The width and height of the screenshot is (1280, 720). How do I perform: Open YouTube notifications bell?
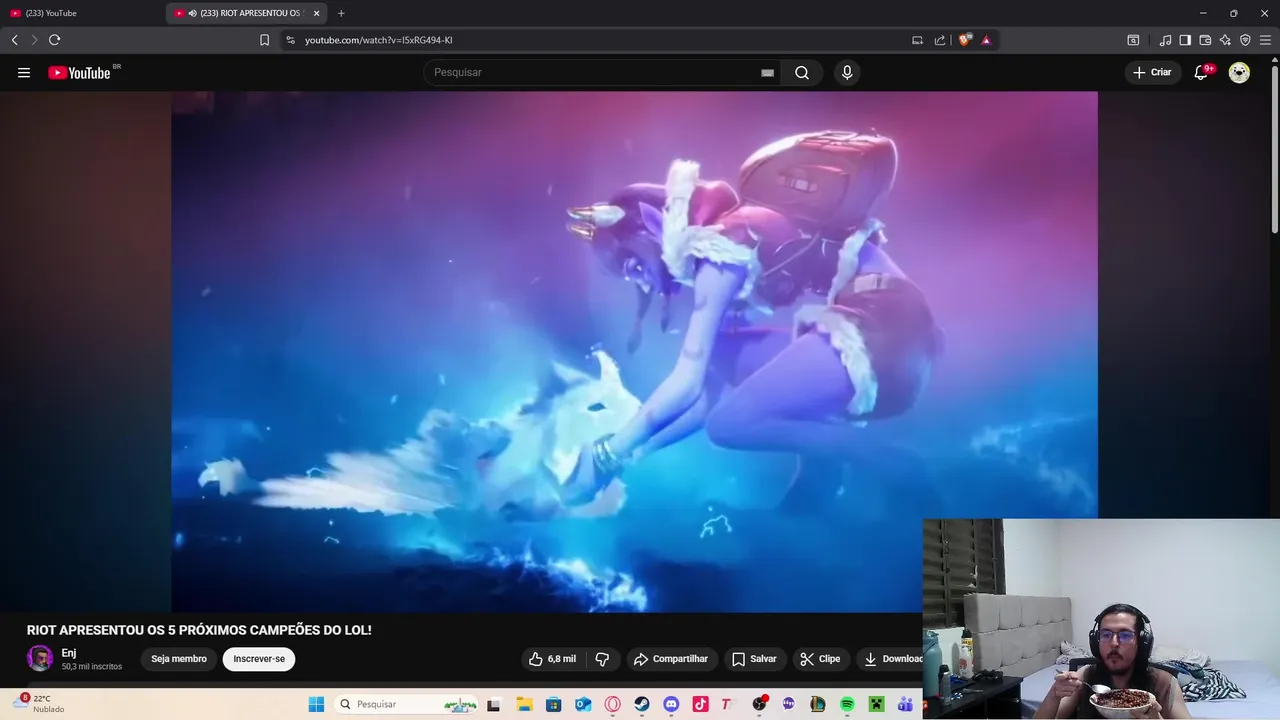point(1201,72)
